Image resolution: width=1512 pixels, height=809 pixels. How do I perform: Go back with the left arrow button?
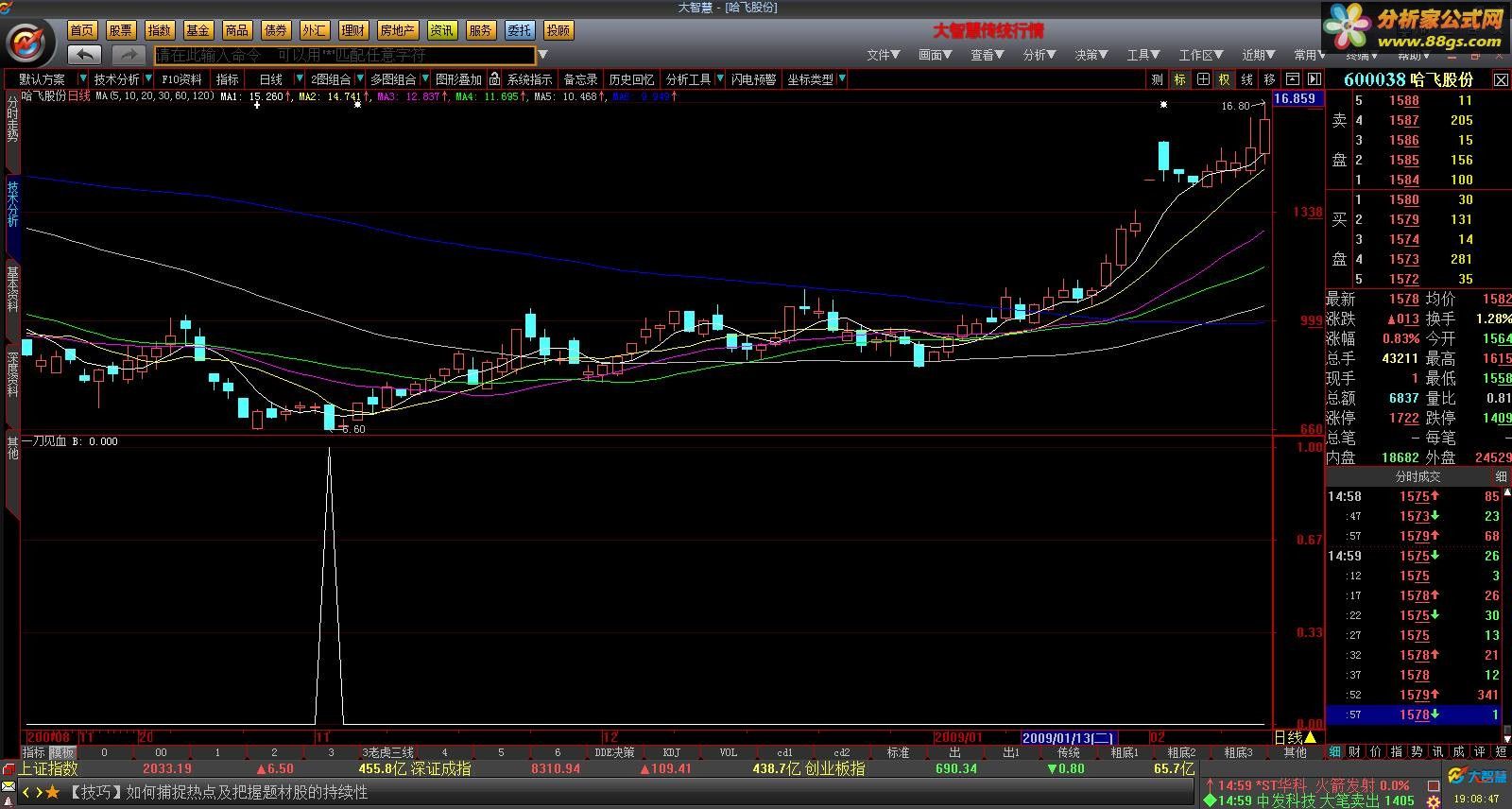(x=84, y=55)
